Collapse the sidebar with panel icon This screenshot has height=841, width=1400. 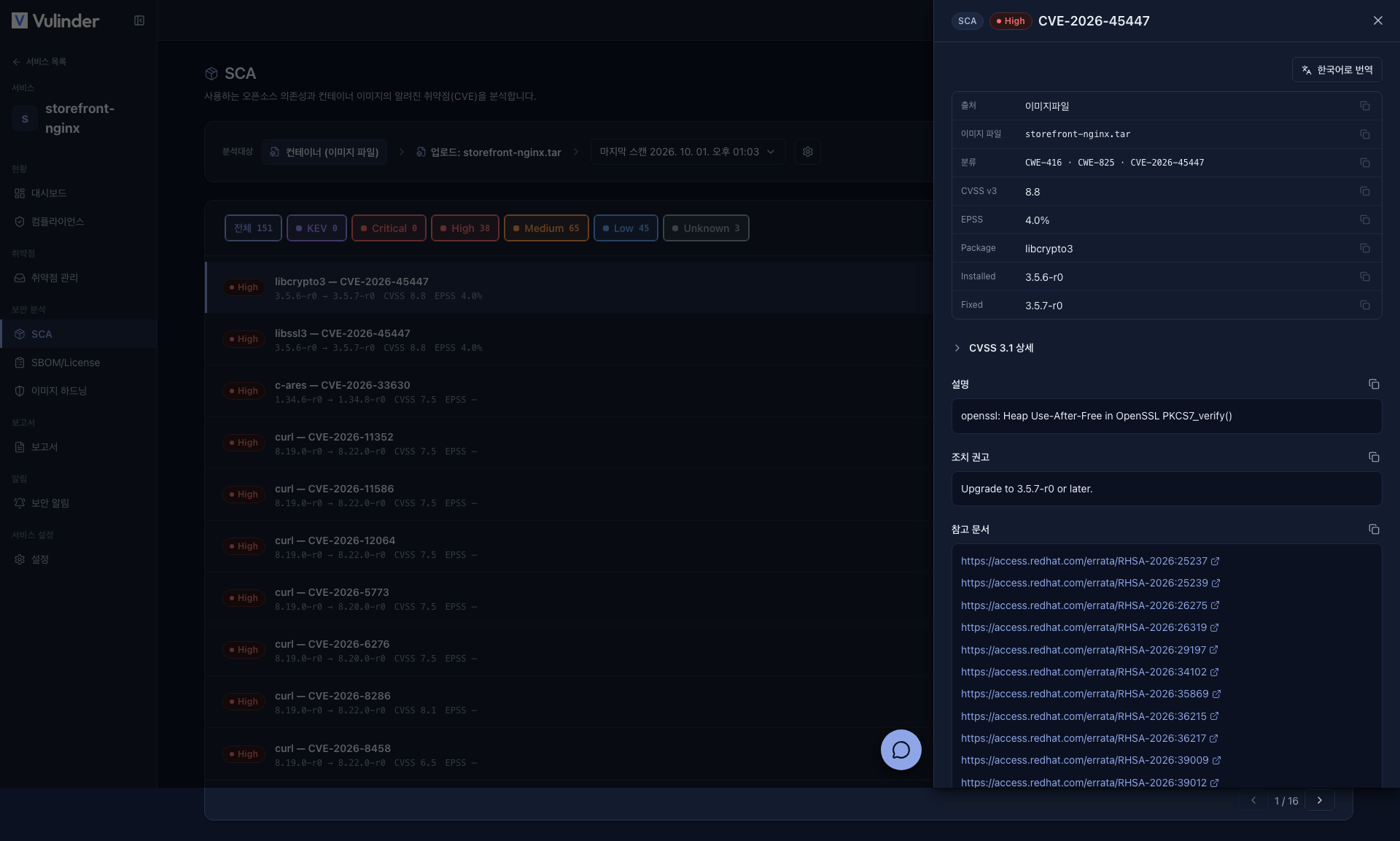(x=139, y=20)
